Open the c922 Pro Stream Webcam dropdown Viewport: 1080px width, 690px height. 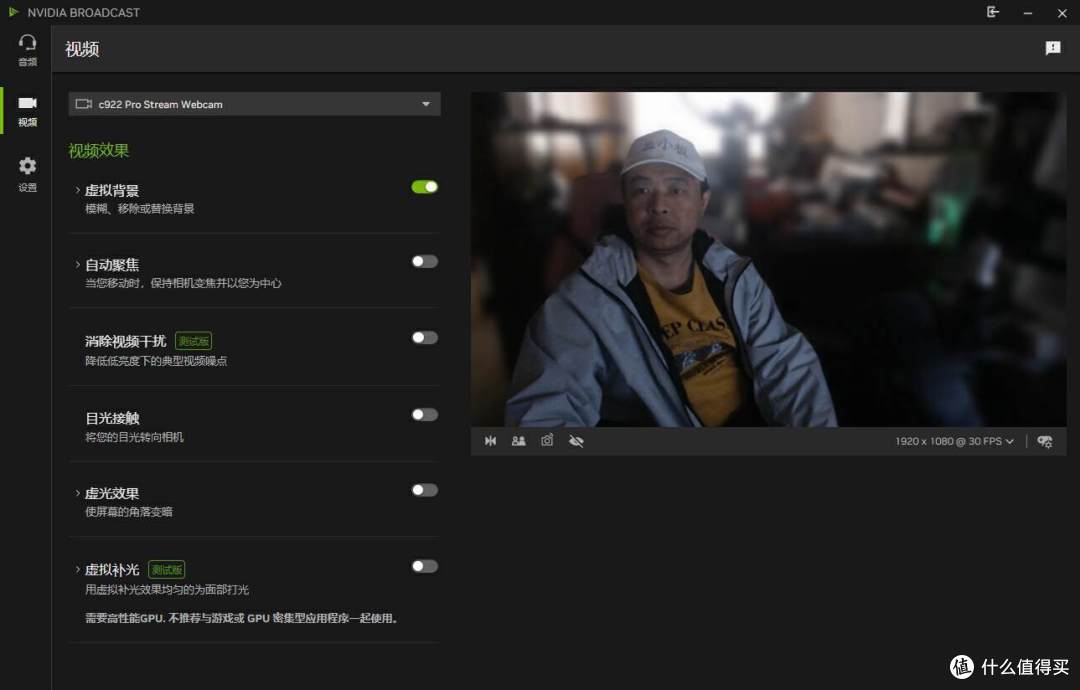[x=254, y=104]
